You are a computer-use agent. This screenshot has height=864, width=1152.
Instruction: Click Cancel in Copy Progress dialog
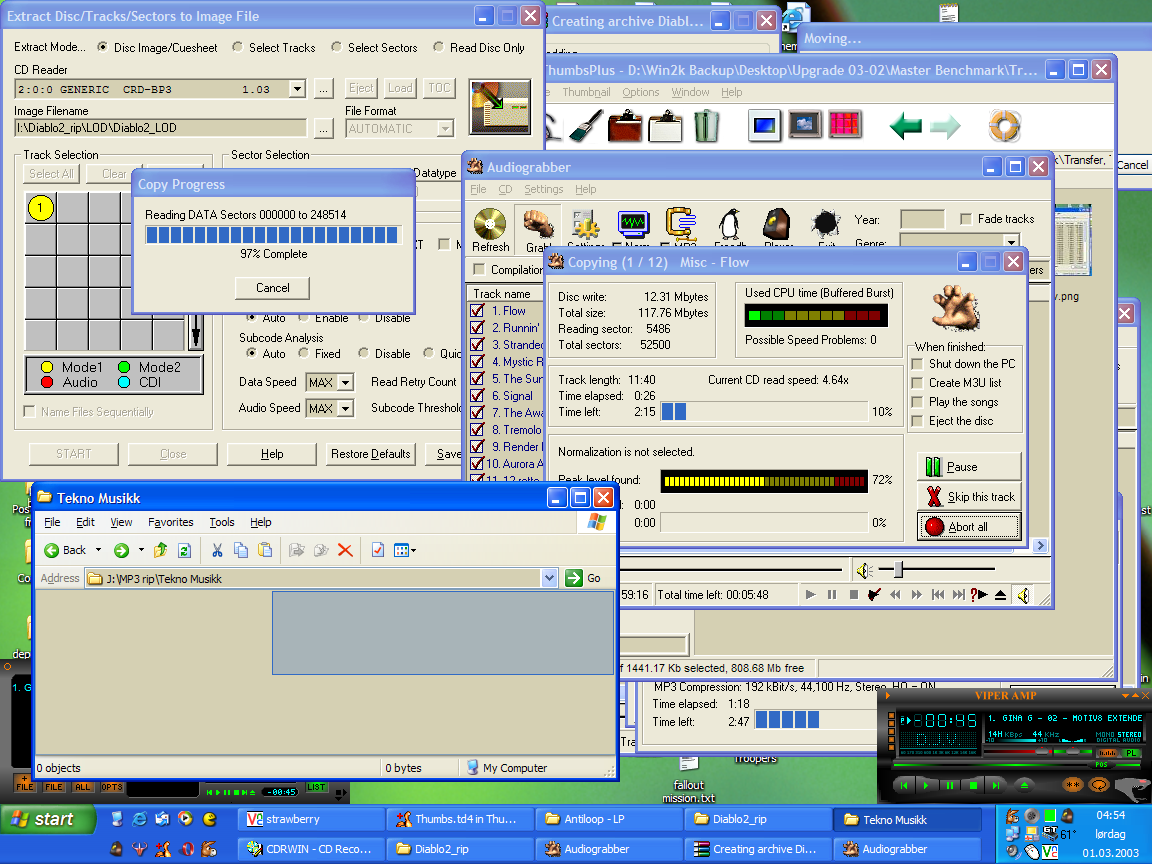point(273,288)
